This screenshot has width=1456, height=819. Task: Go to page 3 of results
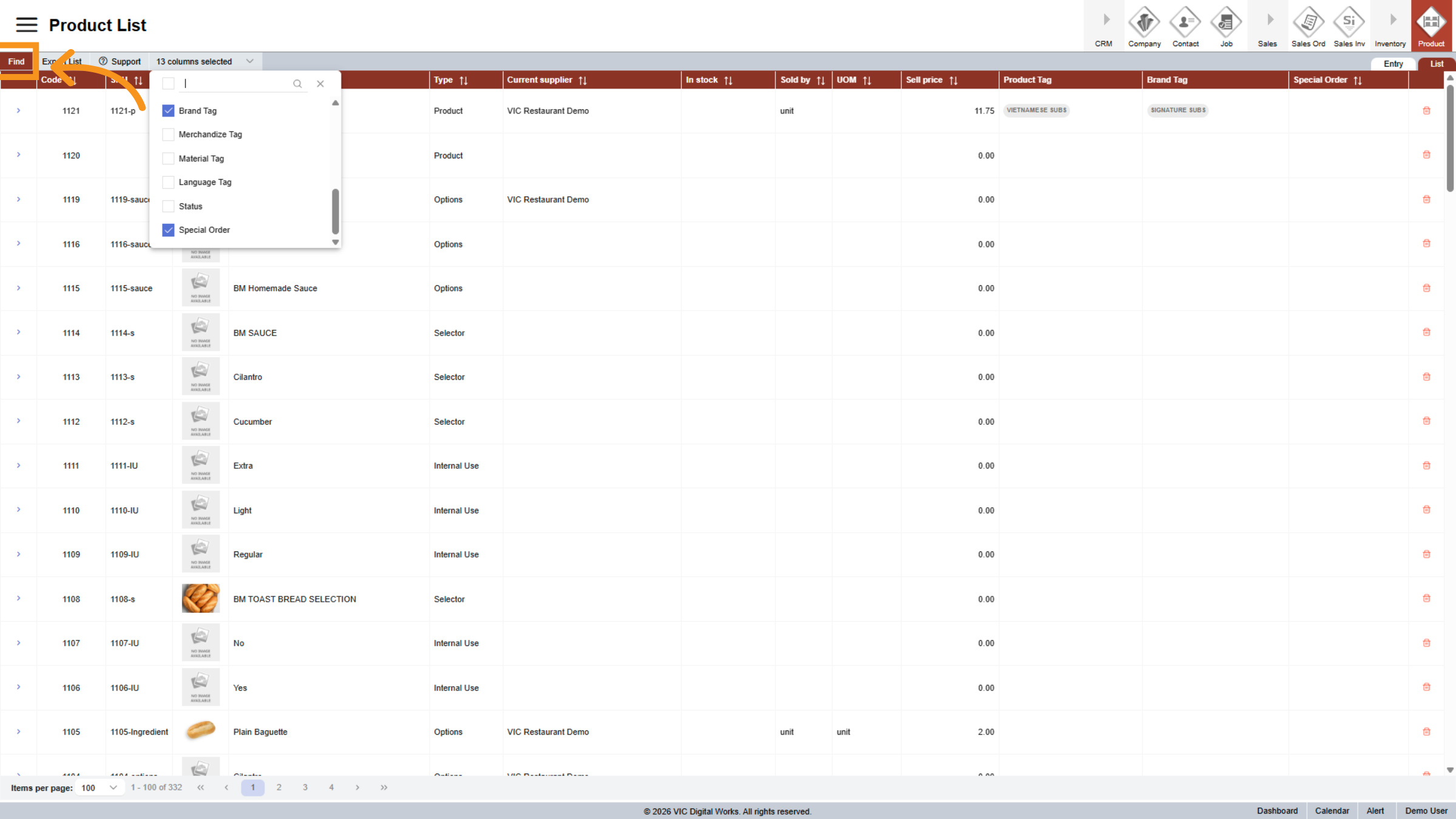[305, 787]
